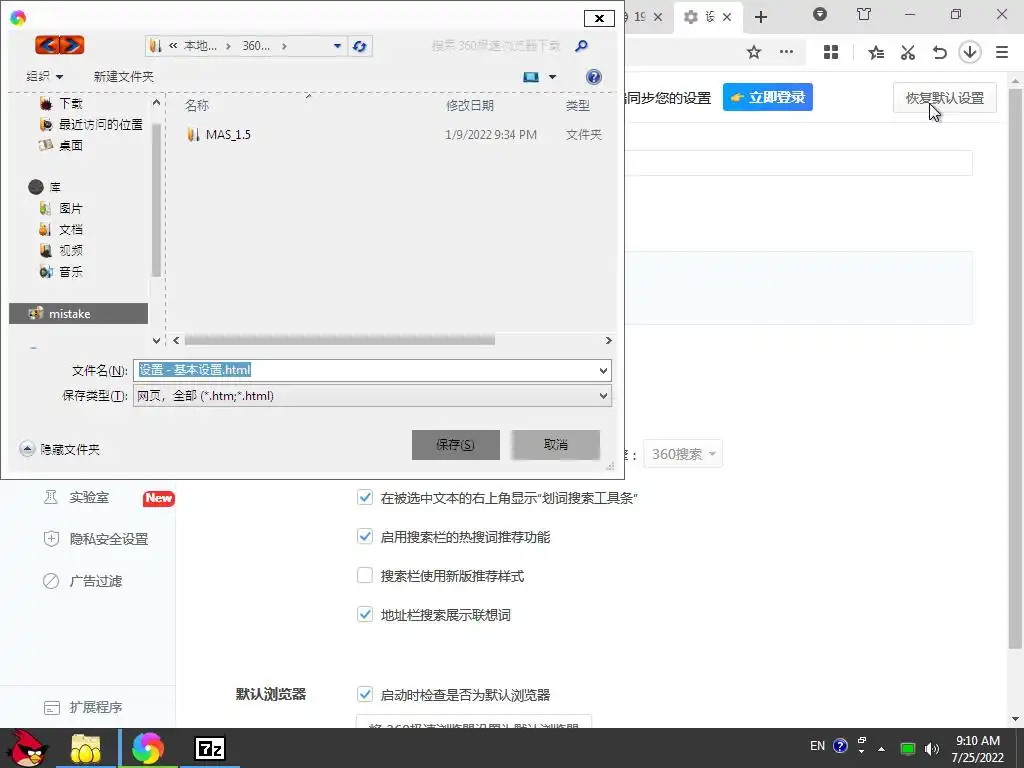
Task: Expand the 组织 organize menu
Action: tap(44, 76)
